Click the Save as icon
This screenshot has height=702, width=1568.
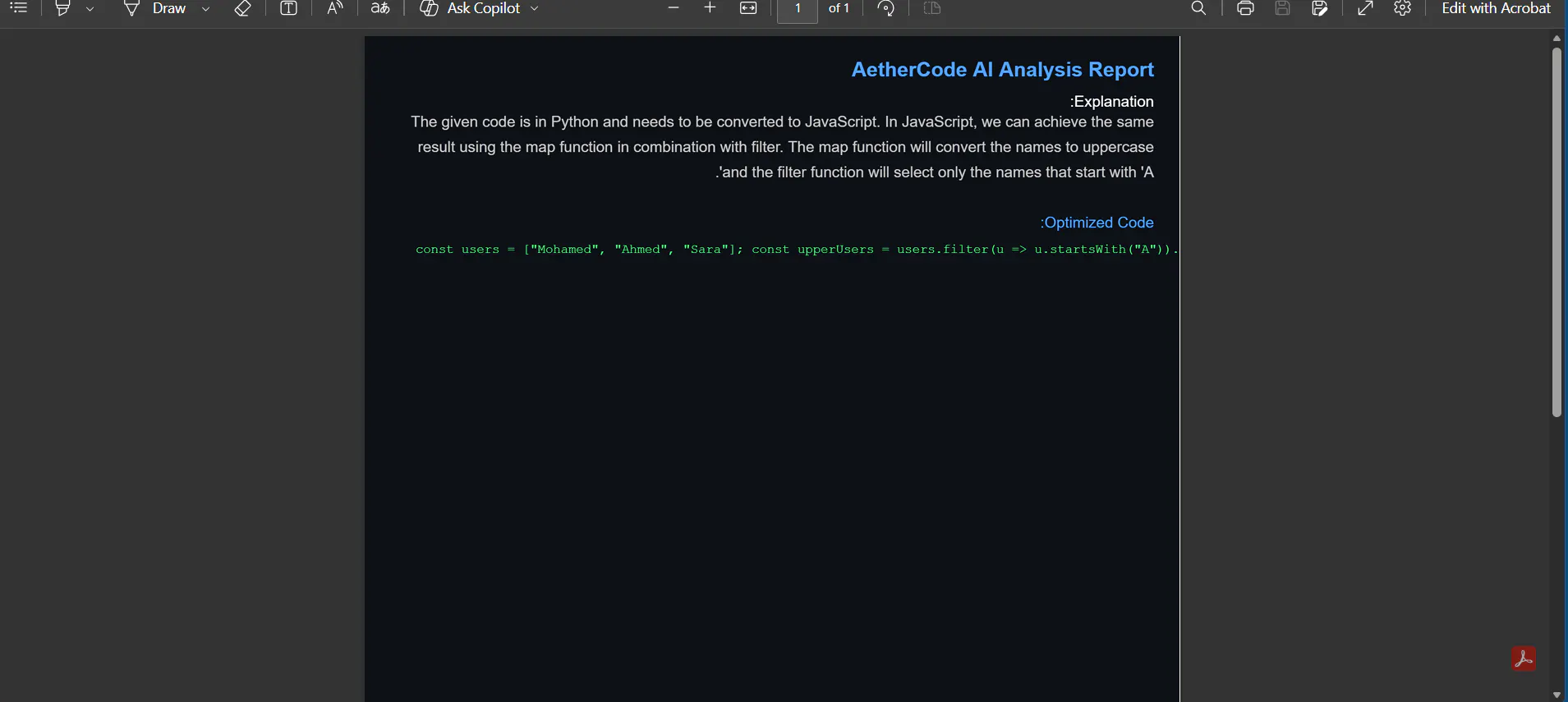[x=1320, y=8]
